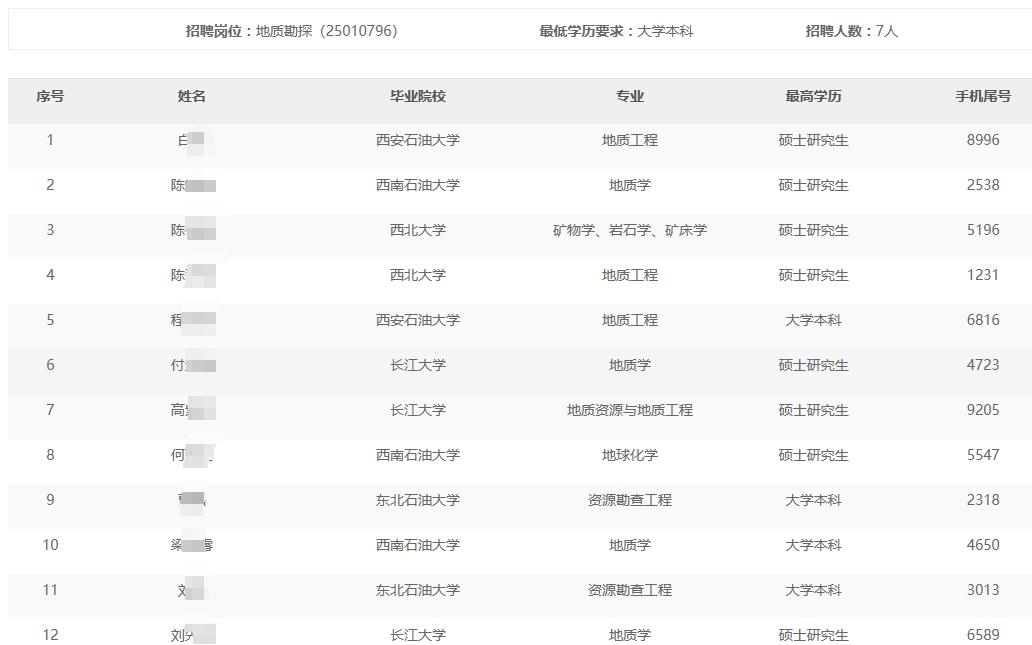Click the 姓名 column header
The image size is (1032, 645).
coord(192,97)
